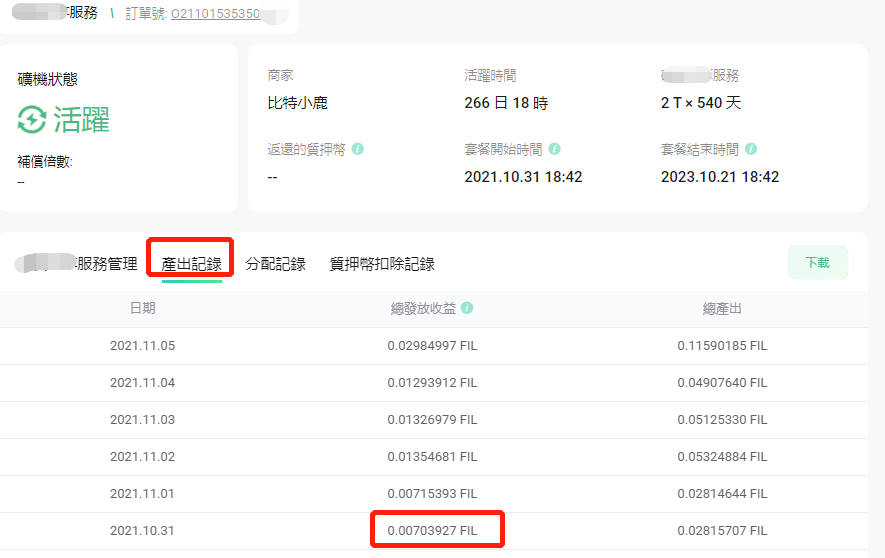Click info icon next to 套餐開始時間

555,149
